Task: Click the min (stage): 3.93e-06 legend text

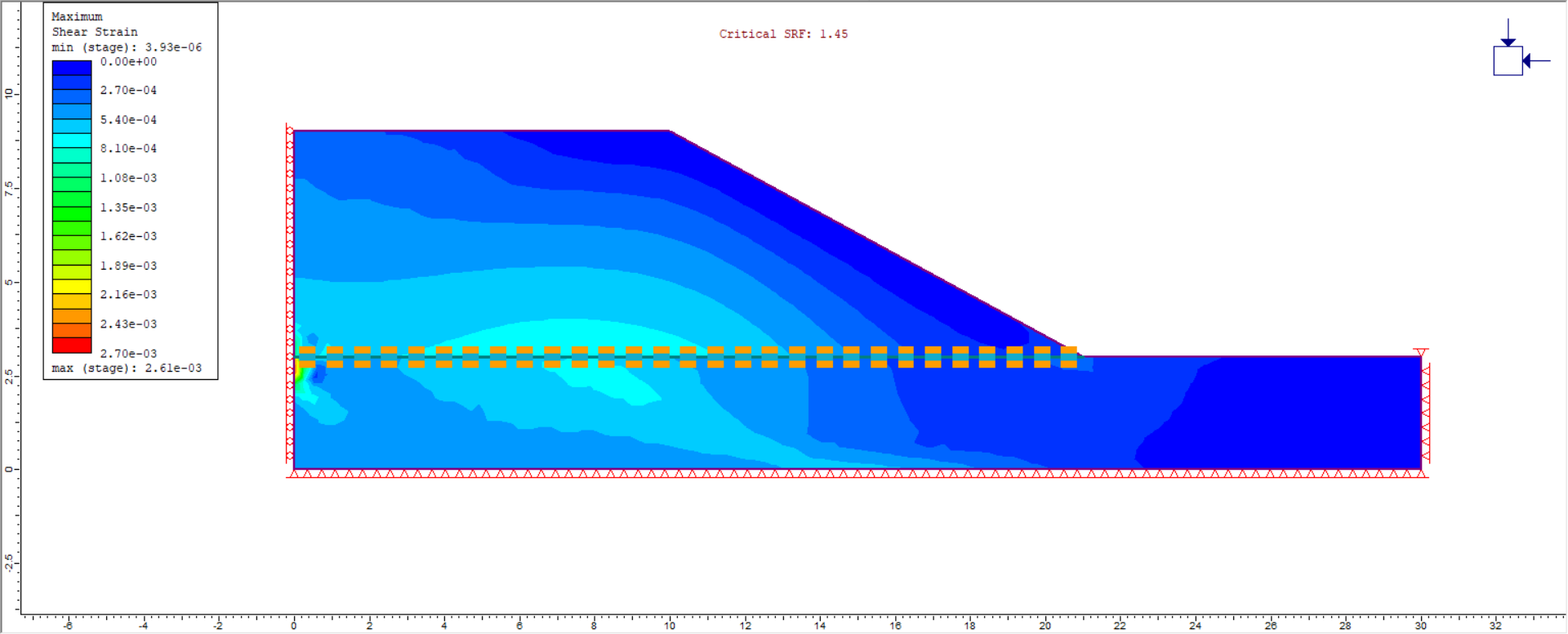Action: pos(127,47)
